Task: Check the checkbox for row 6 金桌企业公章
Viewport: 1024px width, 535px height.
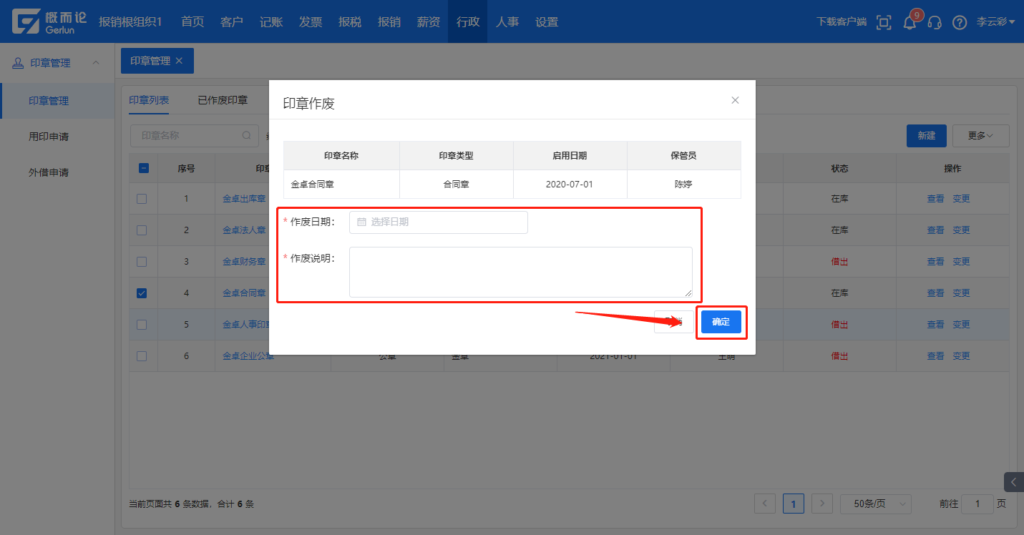Action: pos(142,356)
